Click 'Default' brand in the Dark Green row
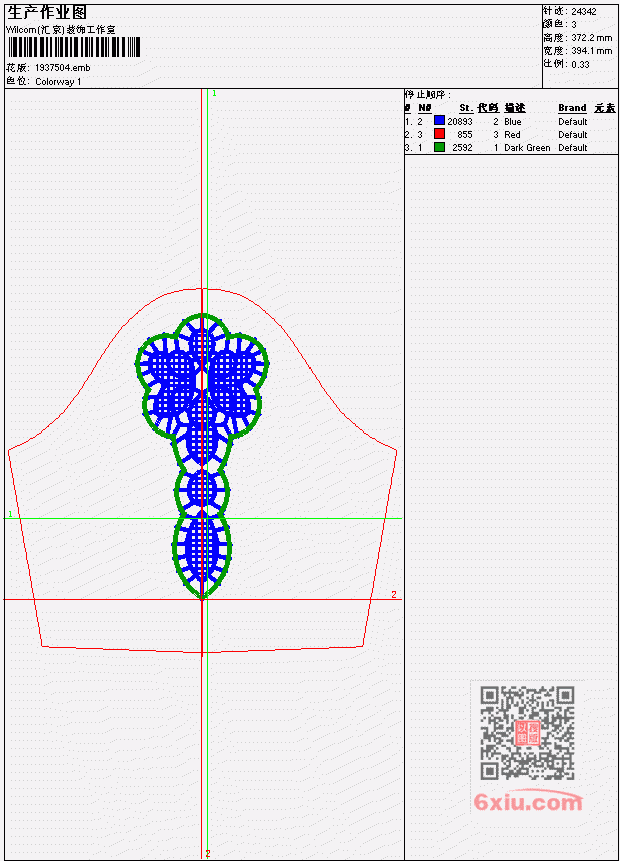 (x=573, y=148)
